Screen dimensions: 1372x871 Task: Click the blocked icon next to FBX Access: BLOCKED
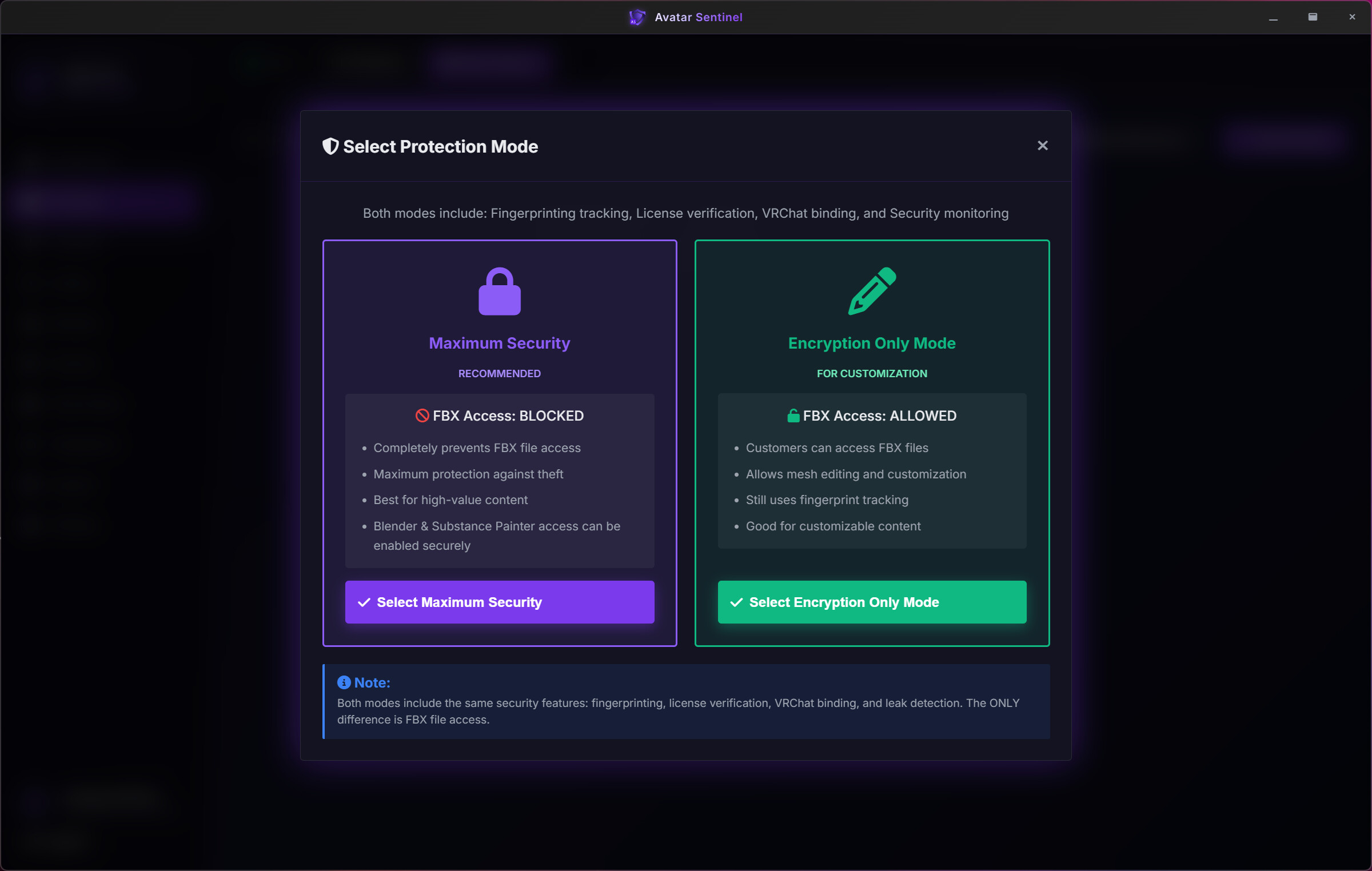point(422,415)
